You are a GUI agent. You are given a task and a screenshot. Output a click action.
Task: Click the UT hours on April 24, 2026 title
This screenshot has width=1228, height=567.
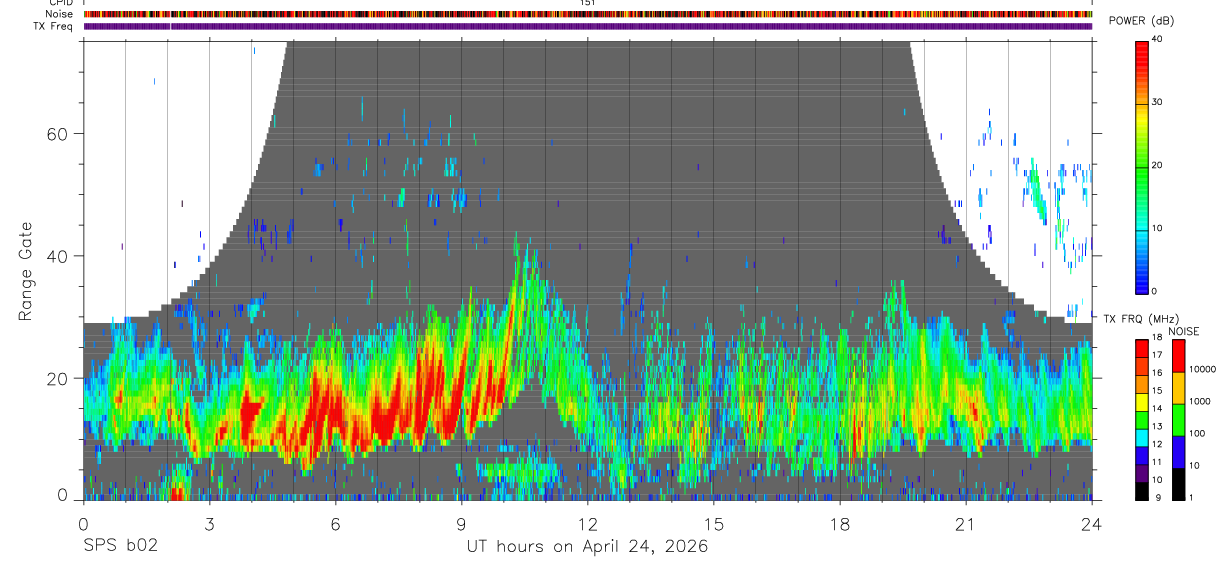(587, 547)
